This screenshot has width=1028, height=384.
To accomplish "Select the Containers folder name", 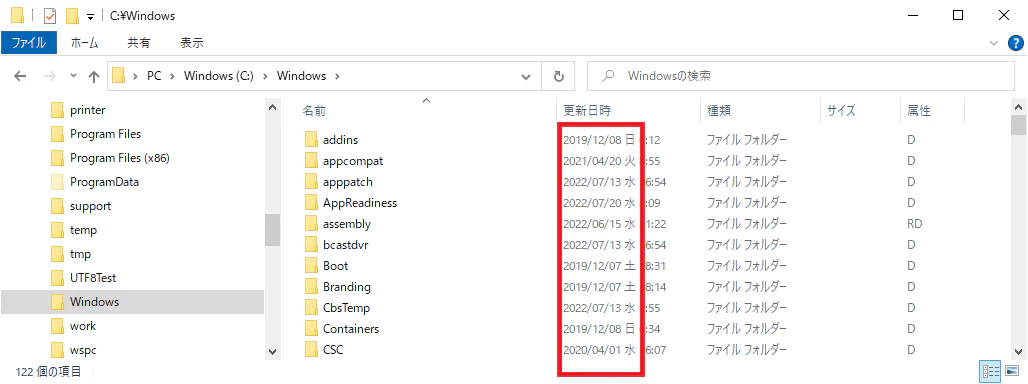I will pyautogui.click(x=351, y=328).
